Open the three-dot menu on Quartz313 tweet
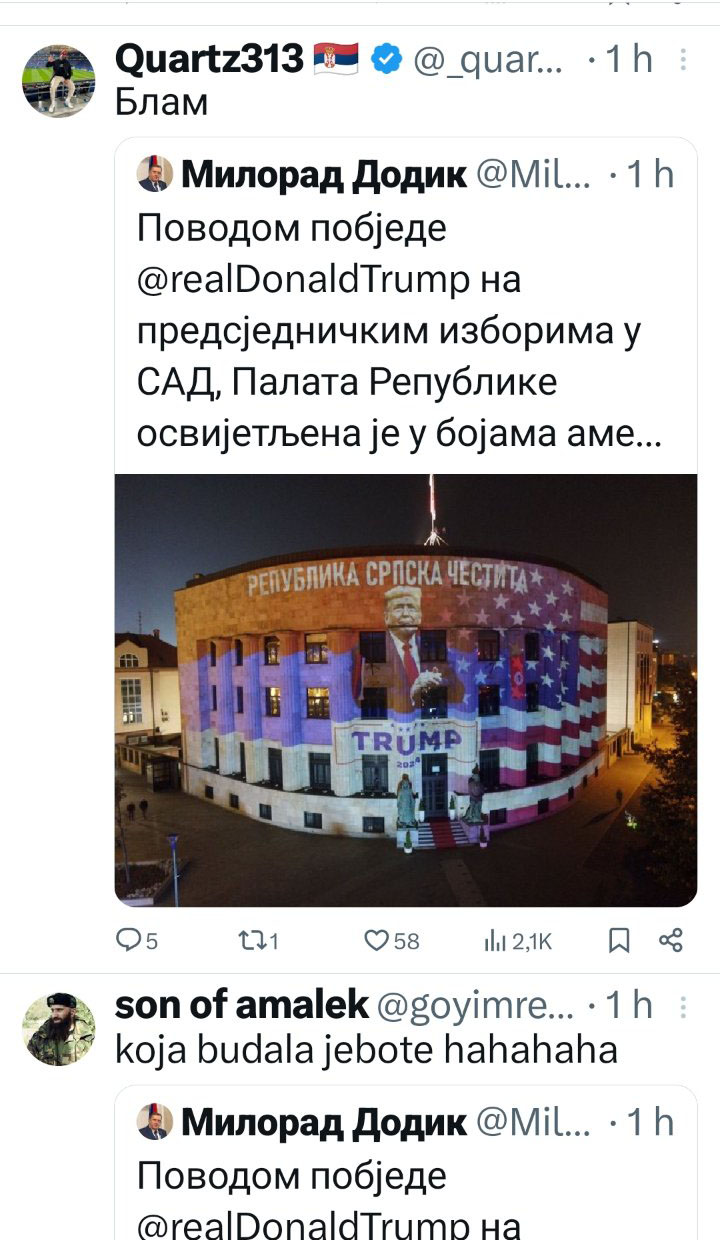Image resolution: width=720 pixels, height=1240 pixels. tap(684, 60)
